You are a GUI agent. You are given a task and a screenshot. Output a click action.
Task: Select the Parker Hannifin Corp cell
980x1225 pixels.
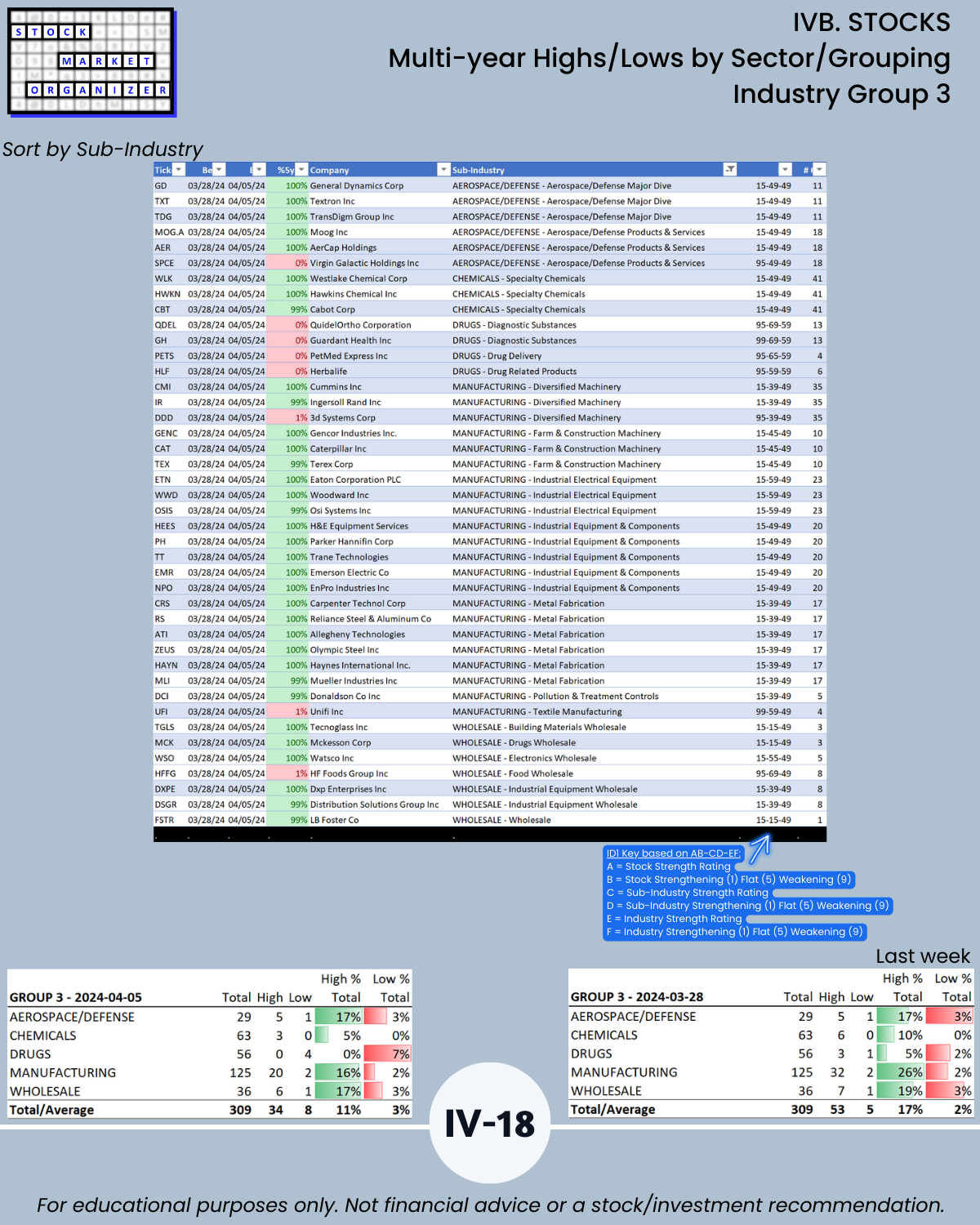click(x=351, y=542)
